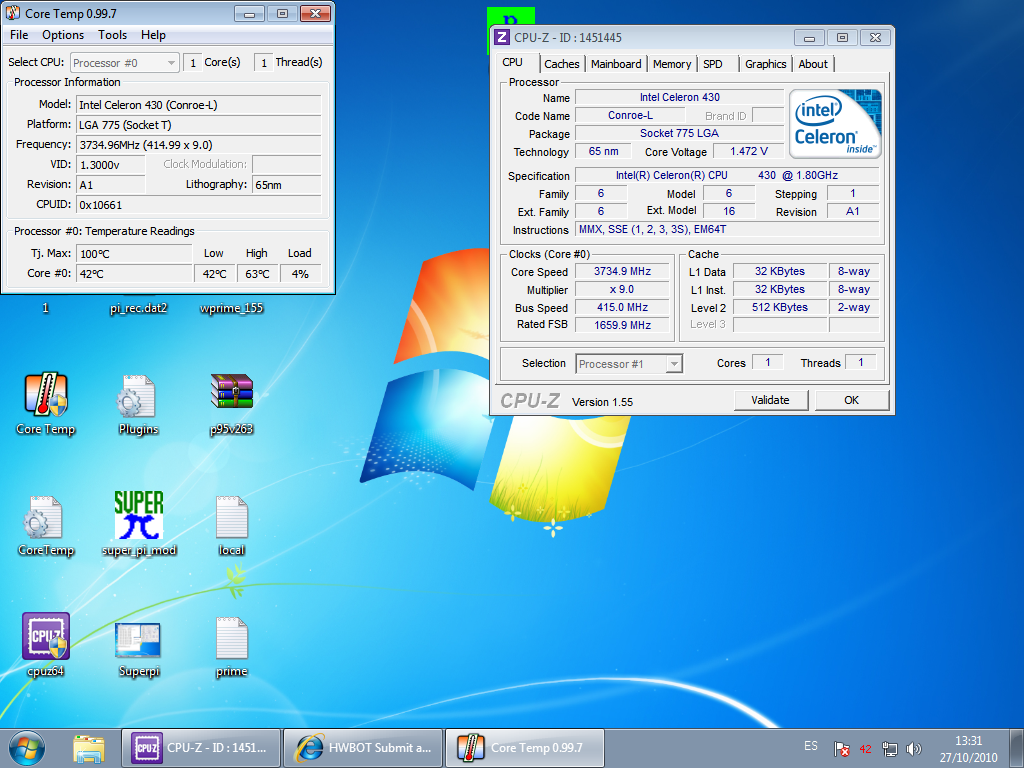This screenshot has height=768, width=1024.
Task: Click the Intel Celeron inside logo
Action: tap(835, 123)
